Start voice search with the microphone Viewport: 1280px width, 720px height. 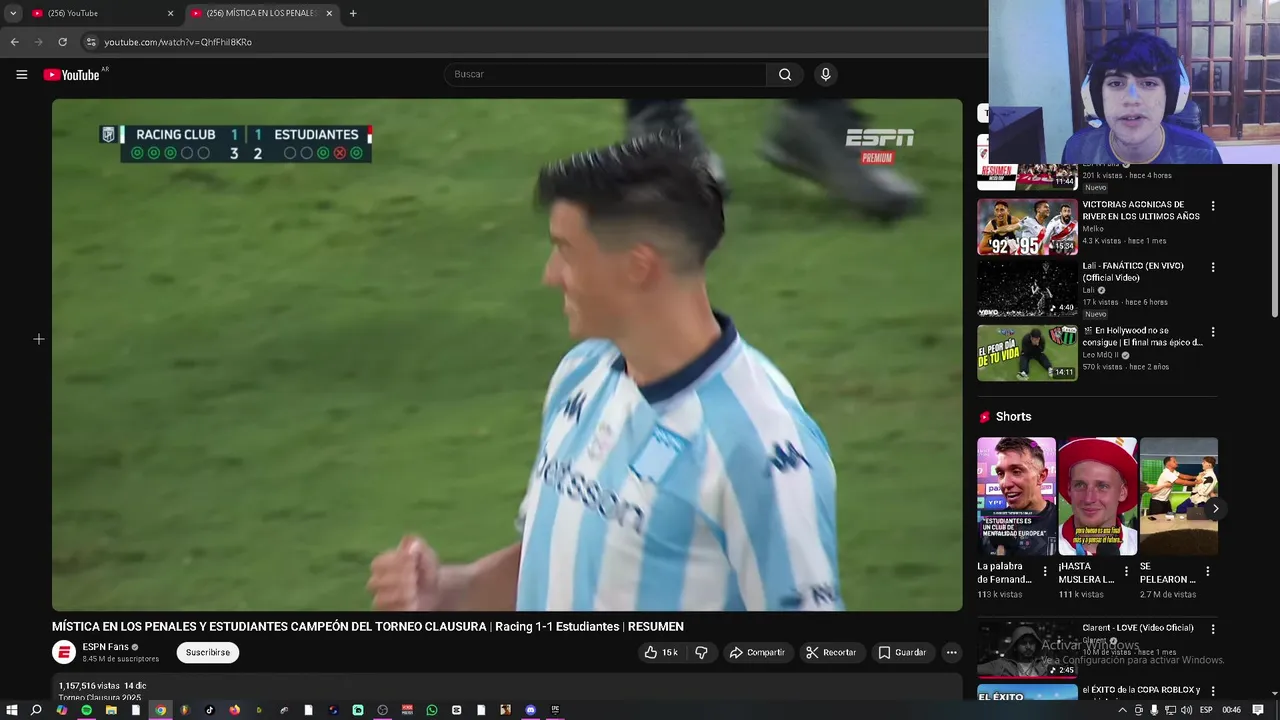click(825, 74)
